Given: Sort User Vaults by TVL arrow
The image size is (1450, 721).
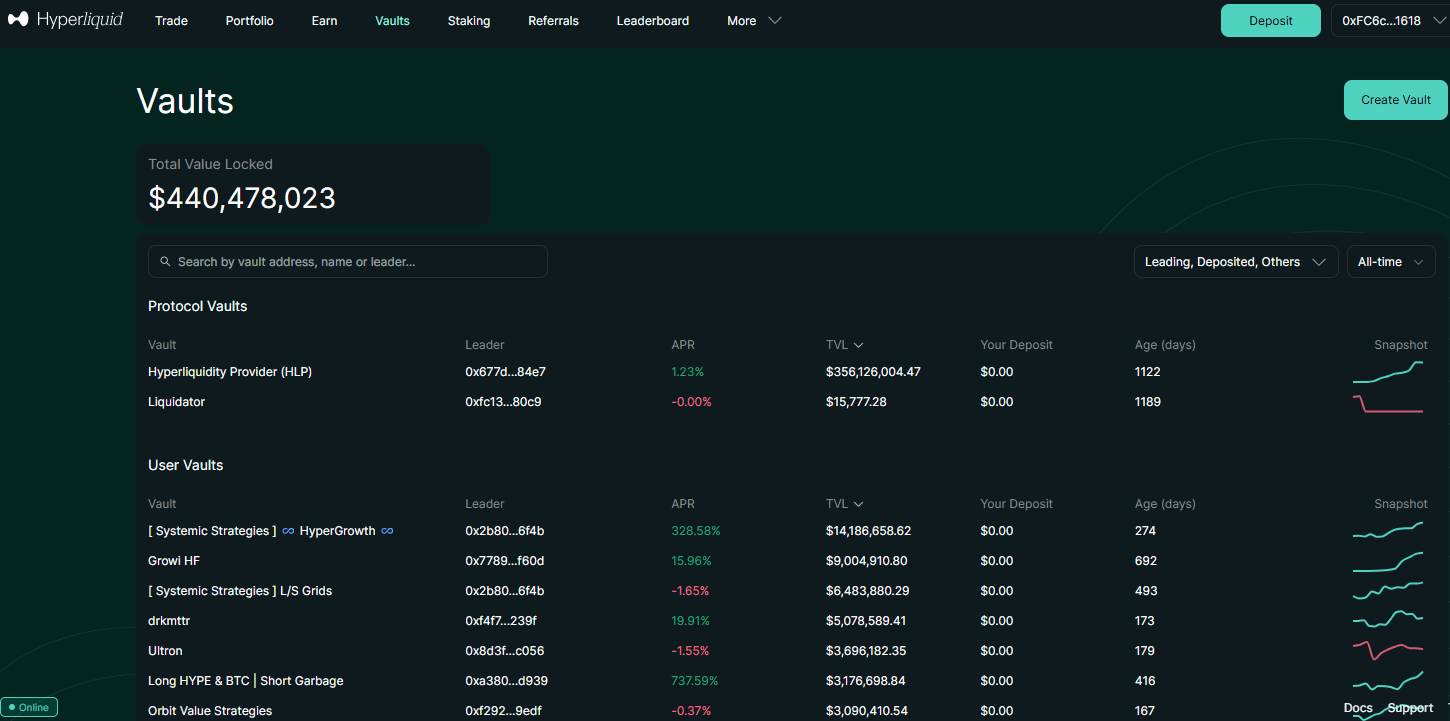Looking at the screenshot, I should tap(858, 504).
